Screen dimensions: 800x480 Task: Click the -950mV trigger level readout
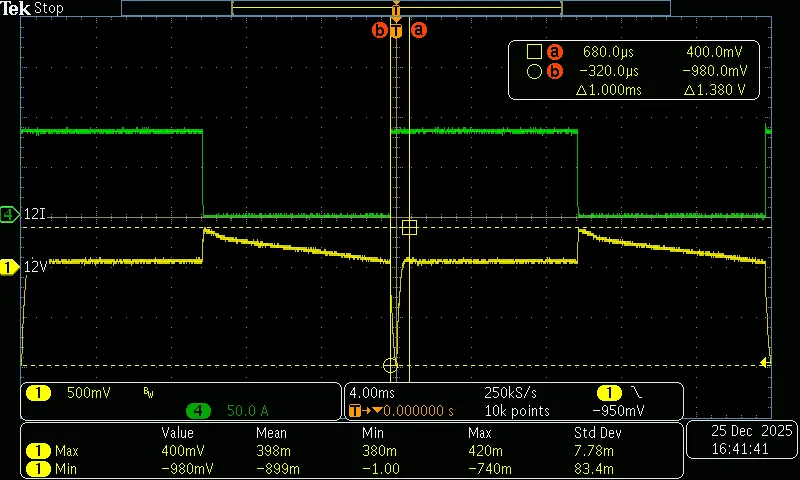[618, 411]
